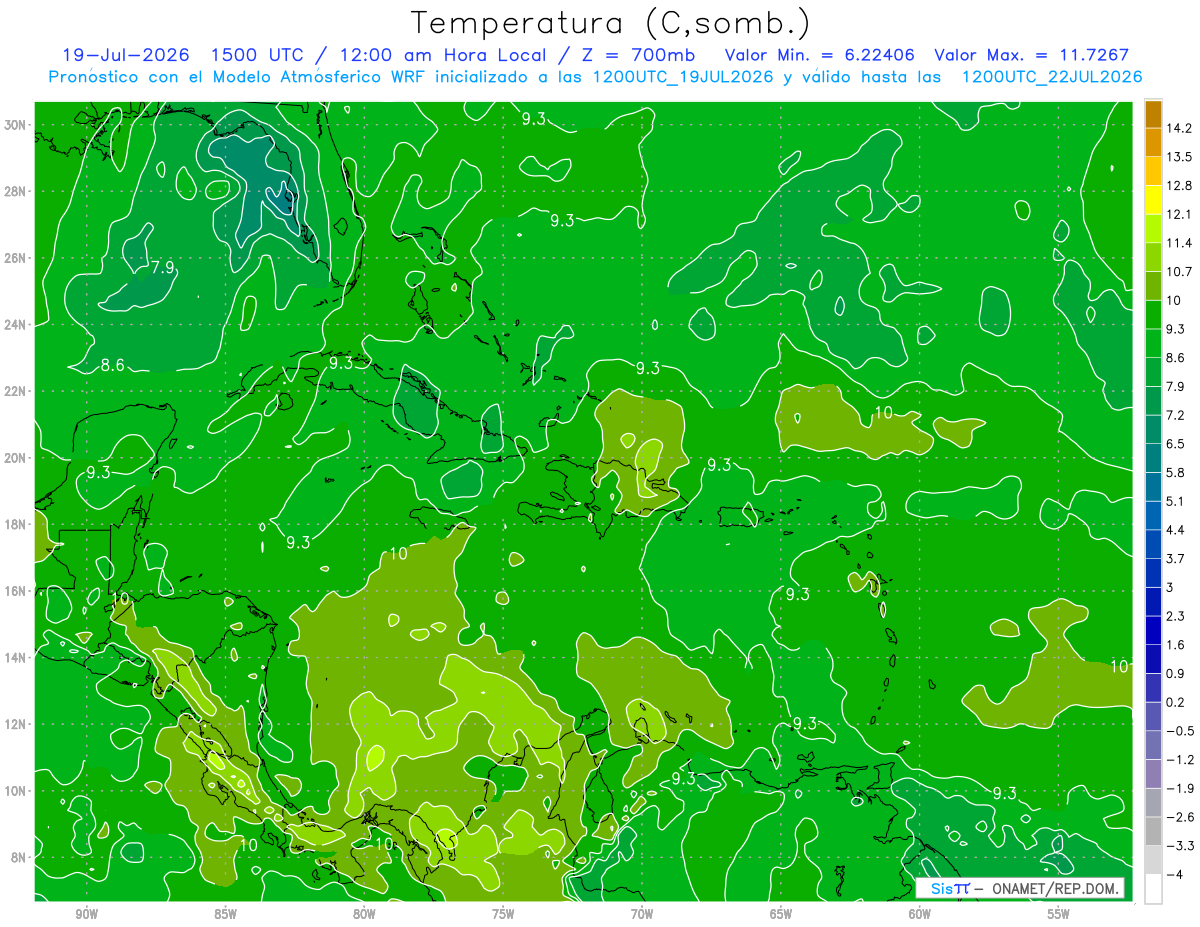Screen dimensions: 1200x927
Task: Pick the dark orange top legend swatch
Action: pos(1153,114)
